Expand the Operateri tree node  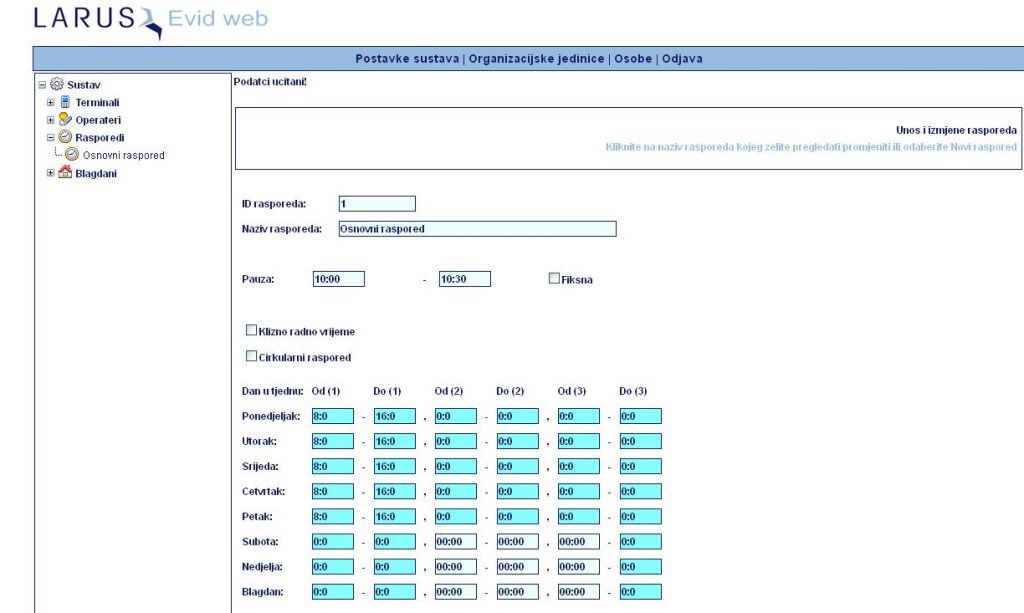51,120
